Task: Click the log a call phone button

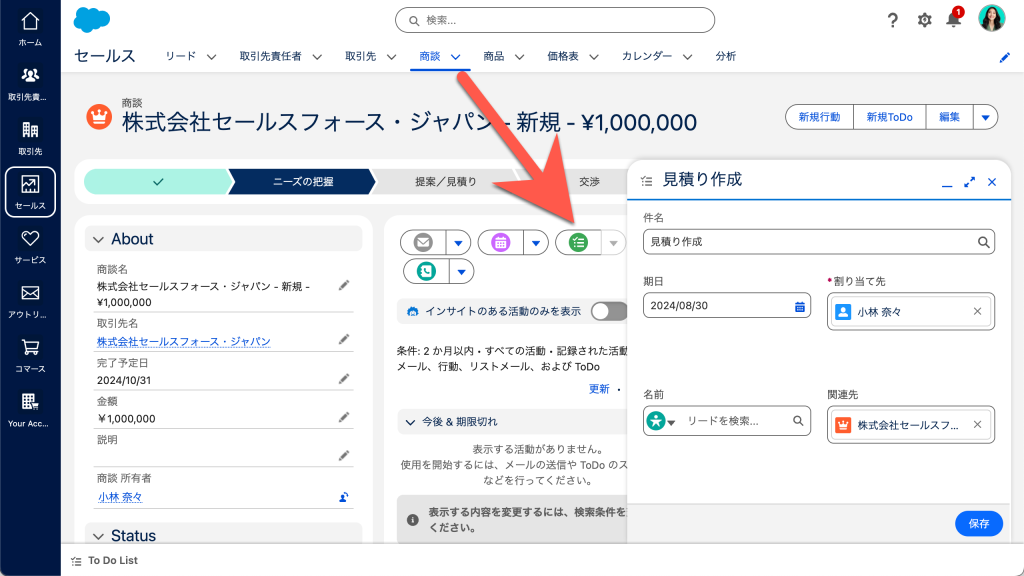Action: (x=426, y=271)
